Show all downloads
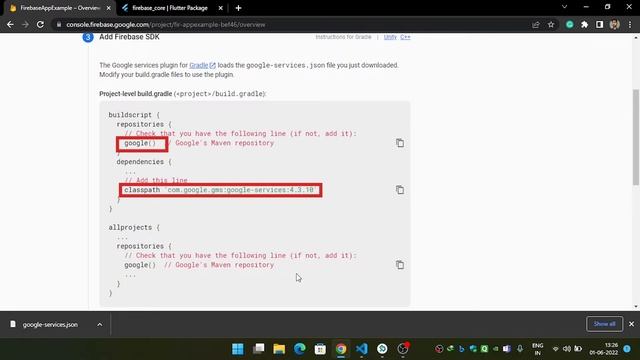The image size is (640, 360). [604, 324]
